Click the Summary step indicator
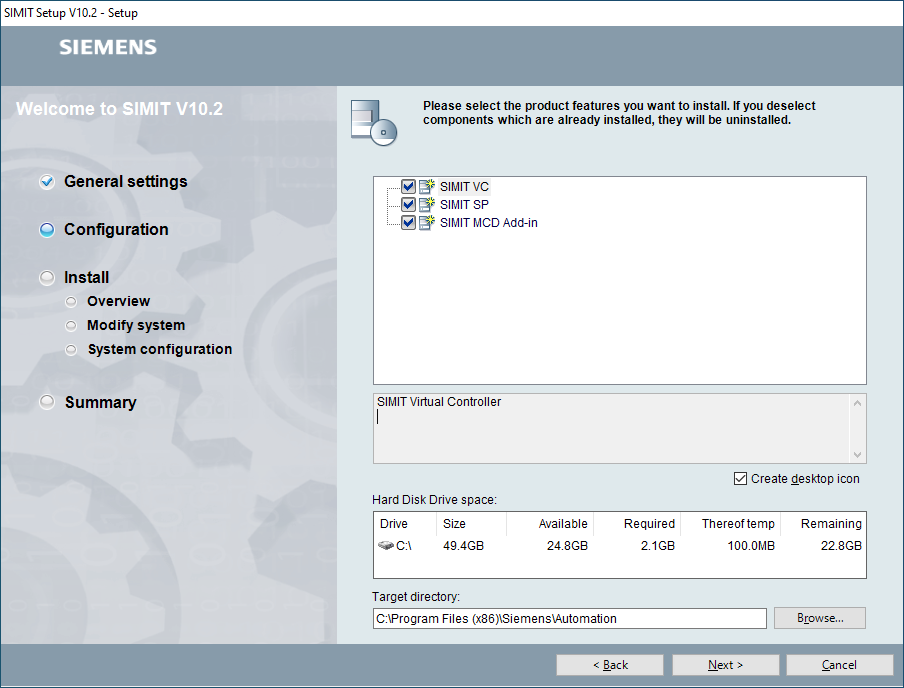 (x=47, y=401)
